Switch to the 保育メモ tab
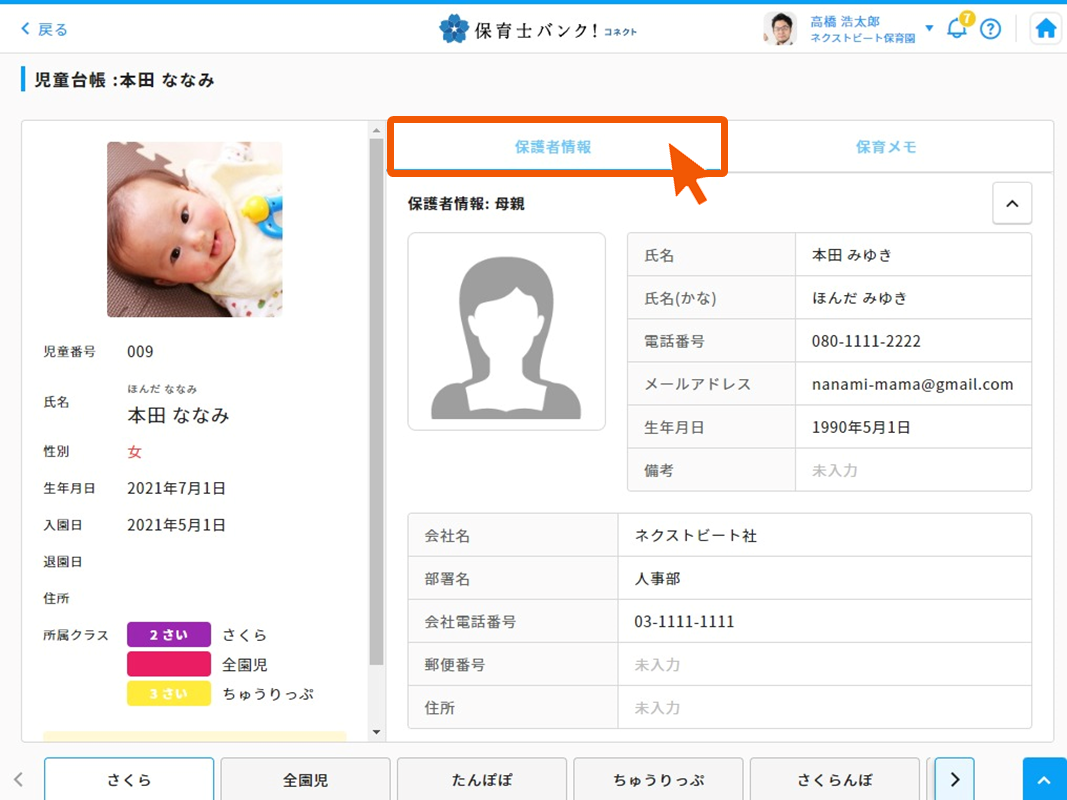 coord(886,147)
